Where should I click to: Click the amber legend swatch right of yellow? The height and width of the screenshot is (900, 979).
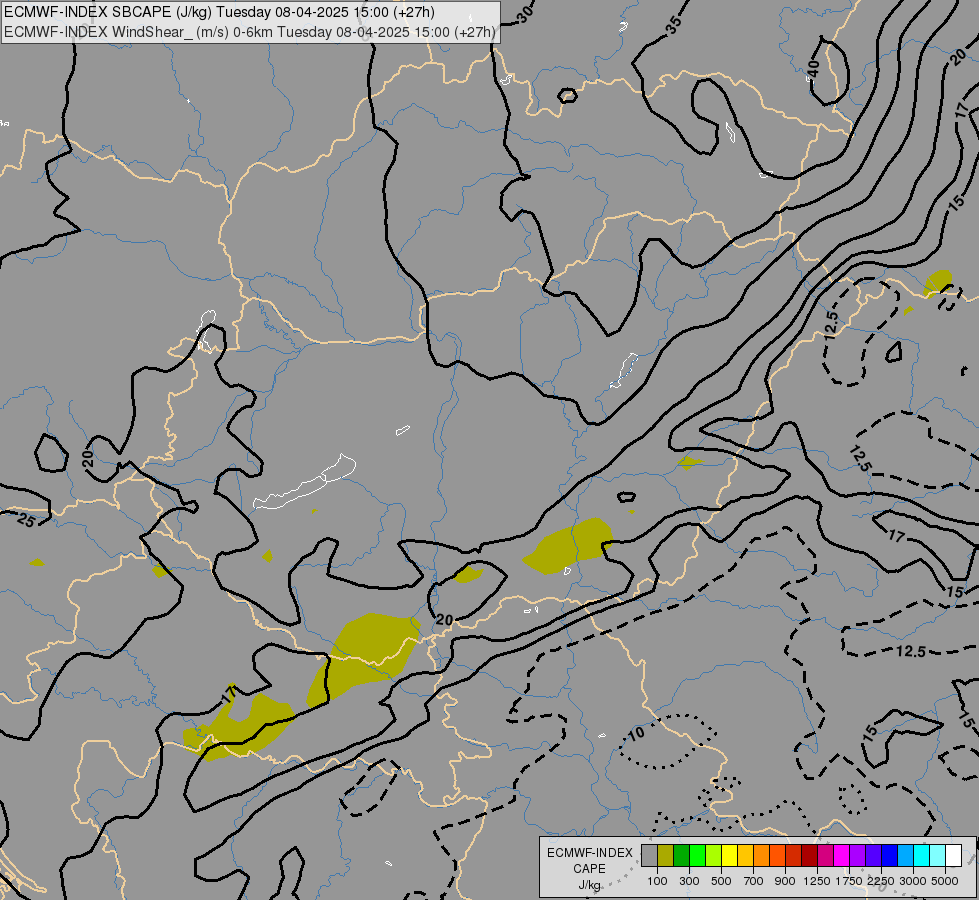745,855
